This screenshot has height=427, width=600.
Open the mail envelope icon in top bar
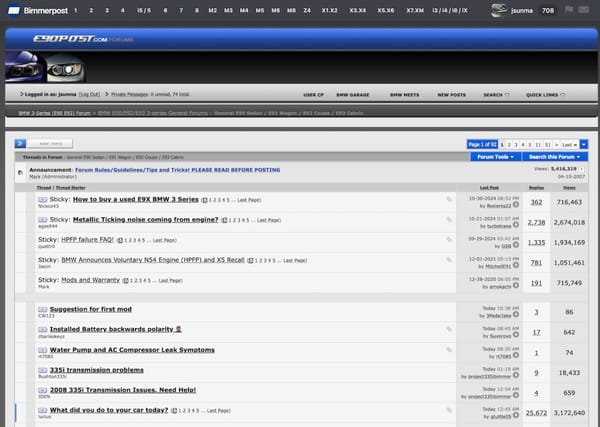[583, 10]
